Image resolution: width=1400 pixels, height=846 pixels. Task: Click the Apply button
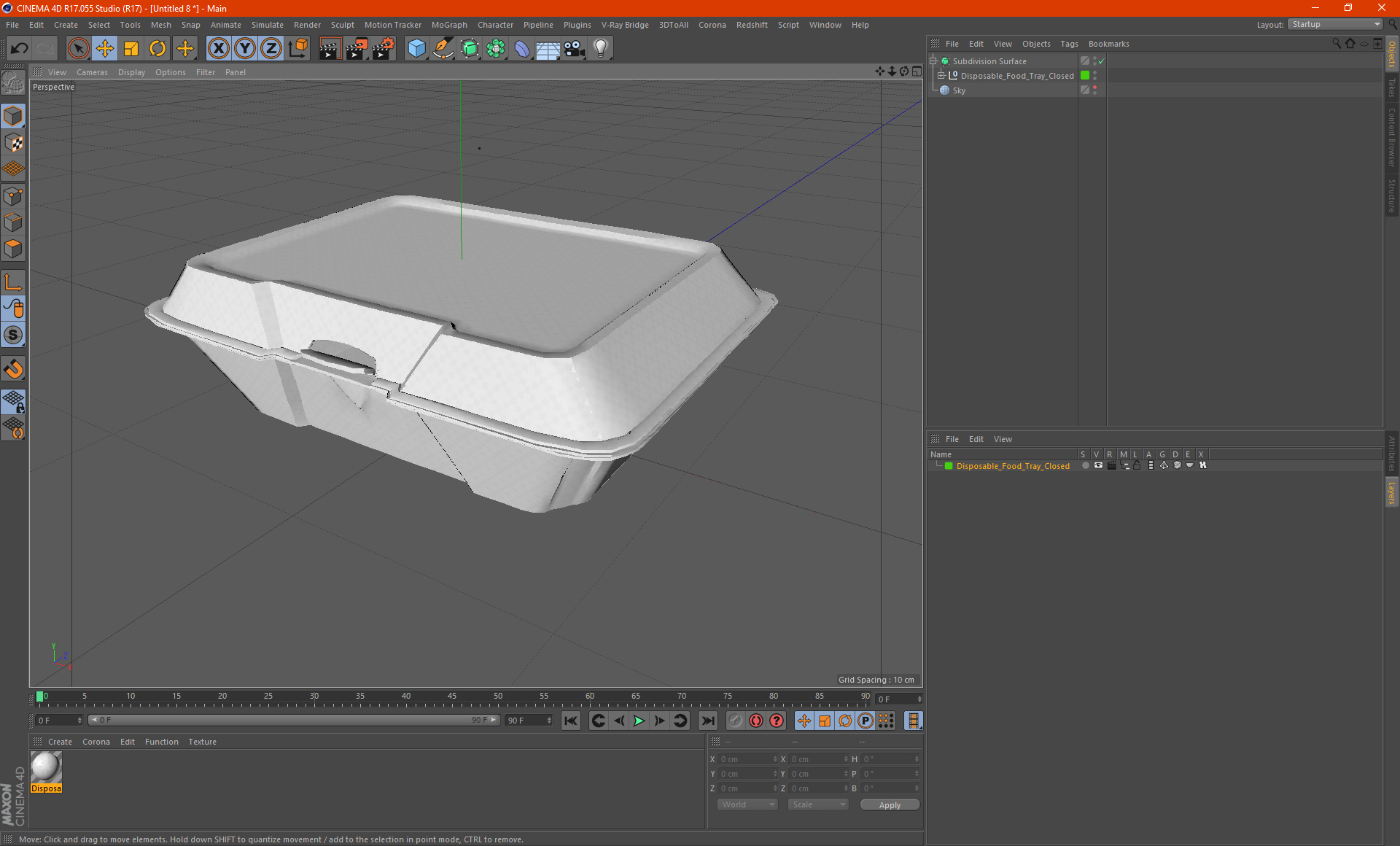tap(890, 805)
